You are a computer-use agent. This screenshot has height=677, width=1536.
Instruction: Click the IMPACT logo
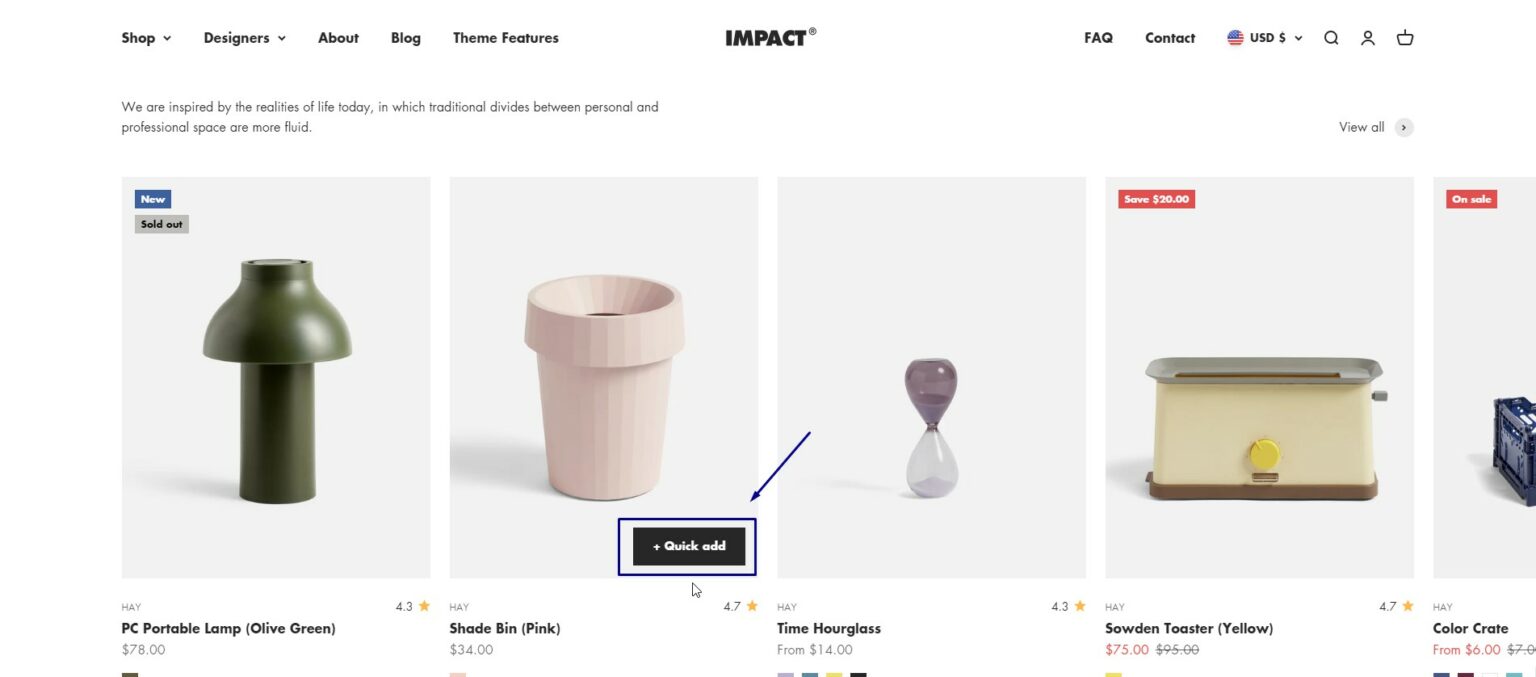[770, 36]
